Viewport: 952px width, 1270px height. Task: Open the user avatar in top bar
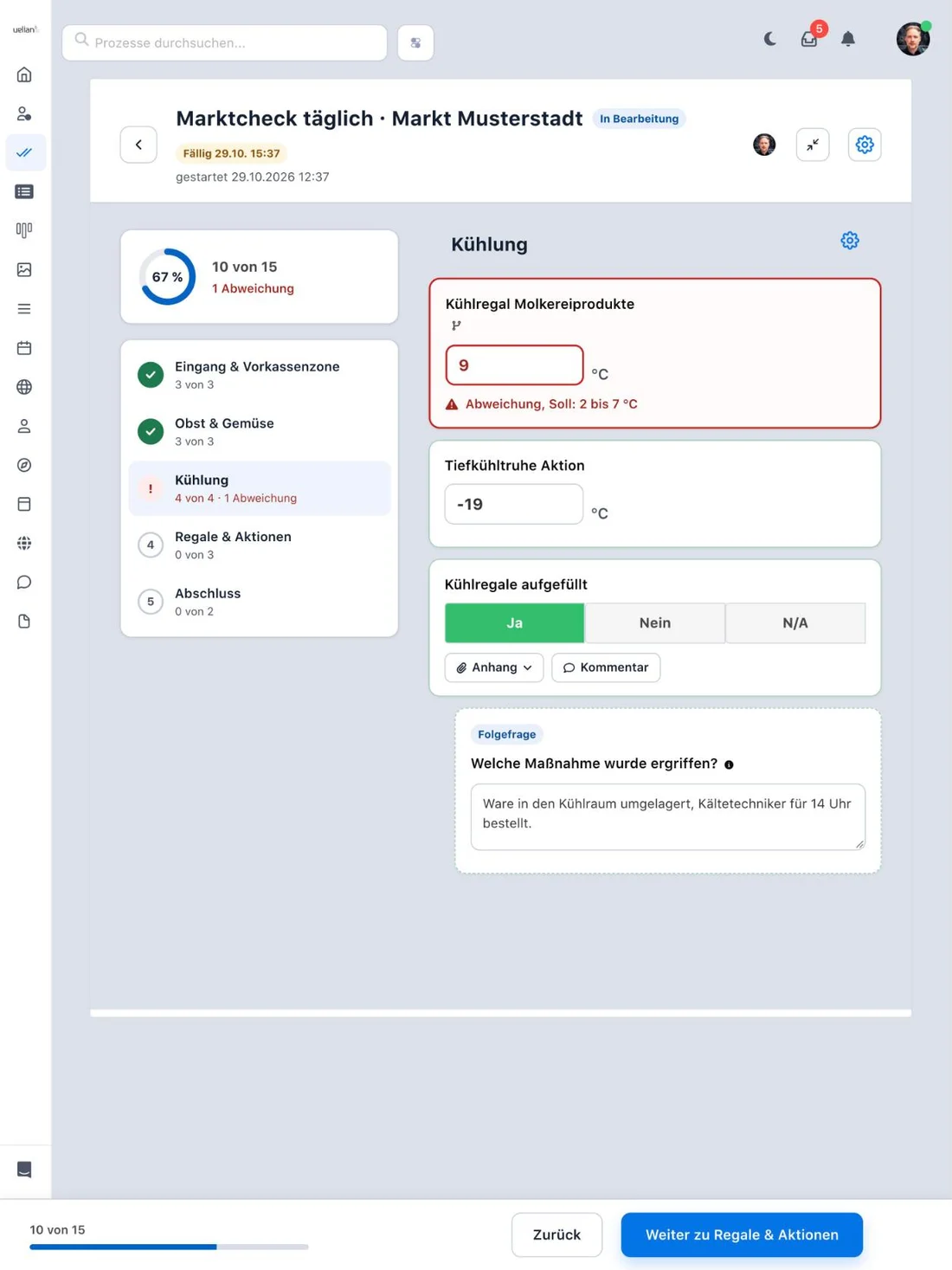[913, 39]
